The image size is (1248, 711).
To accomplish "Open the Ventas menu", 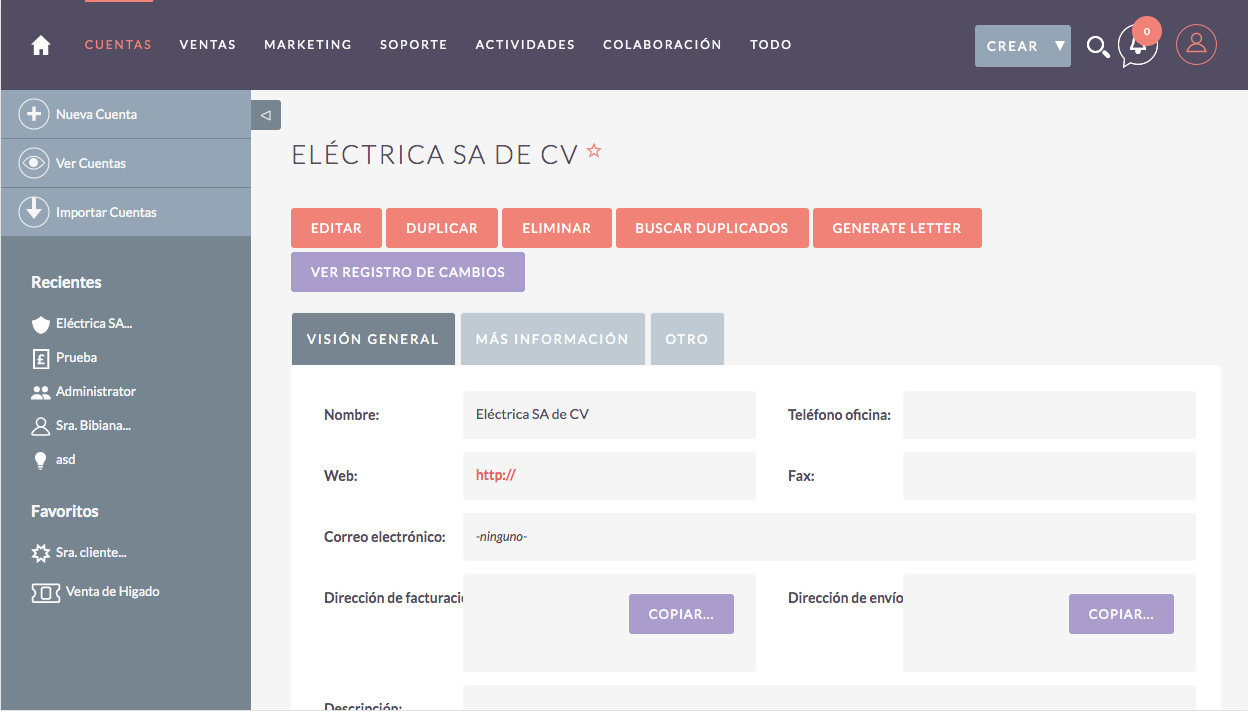I will (207, 45).
